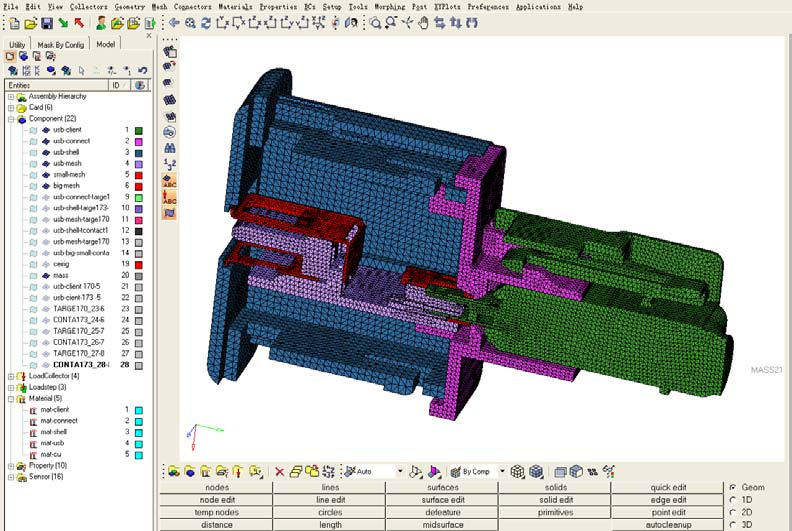The width and height of the screenshot is (792, 531).
Task: Select the pan hand tool
Action: [423, 23]
